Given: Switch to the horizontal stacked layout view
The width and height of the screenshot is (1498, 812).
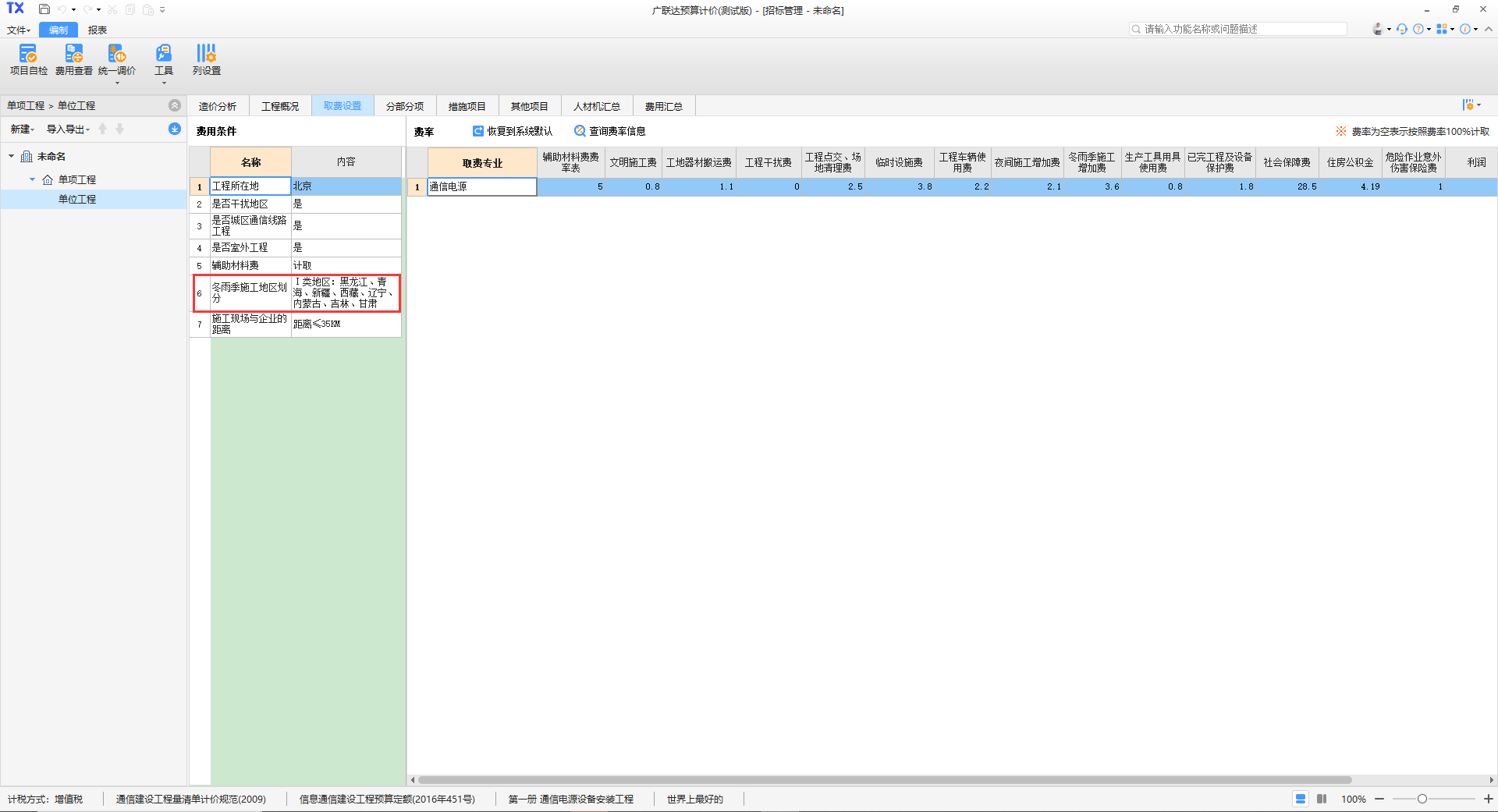Looking at the screenshot, I should pos(1301,799).
